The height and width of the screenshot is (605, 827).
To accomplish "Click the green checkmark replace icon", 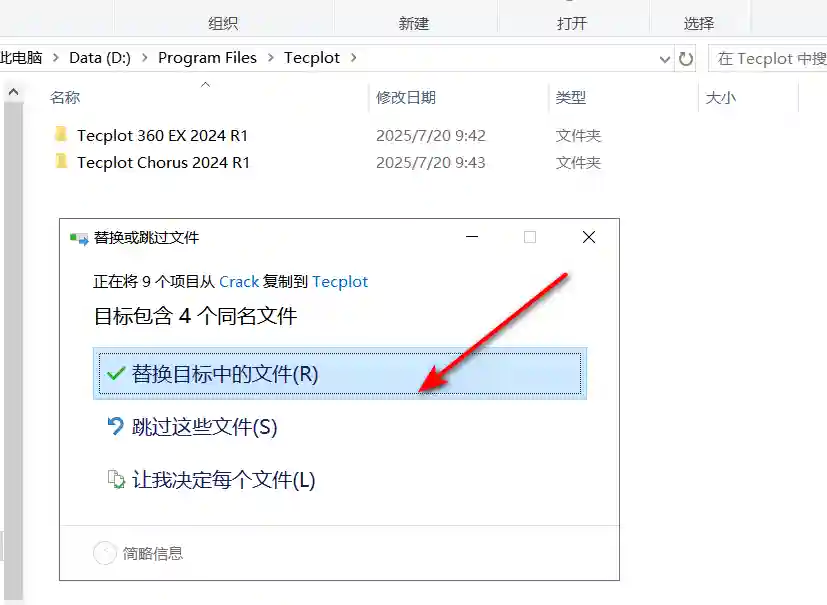I will pyautogui.click(x=116, y=373).
